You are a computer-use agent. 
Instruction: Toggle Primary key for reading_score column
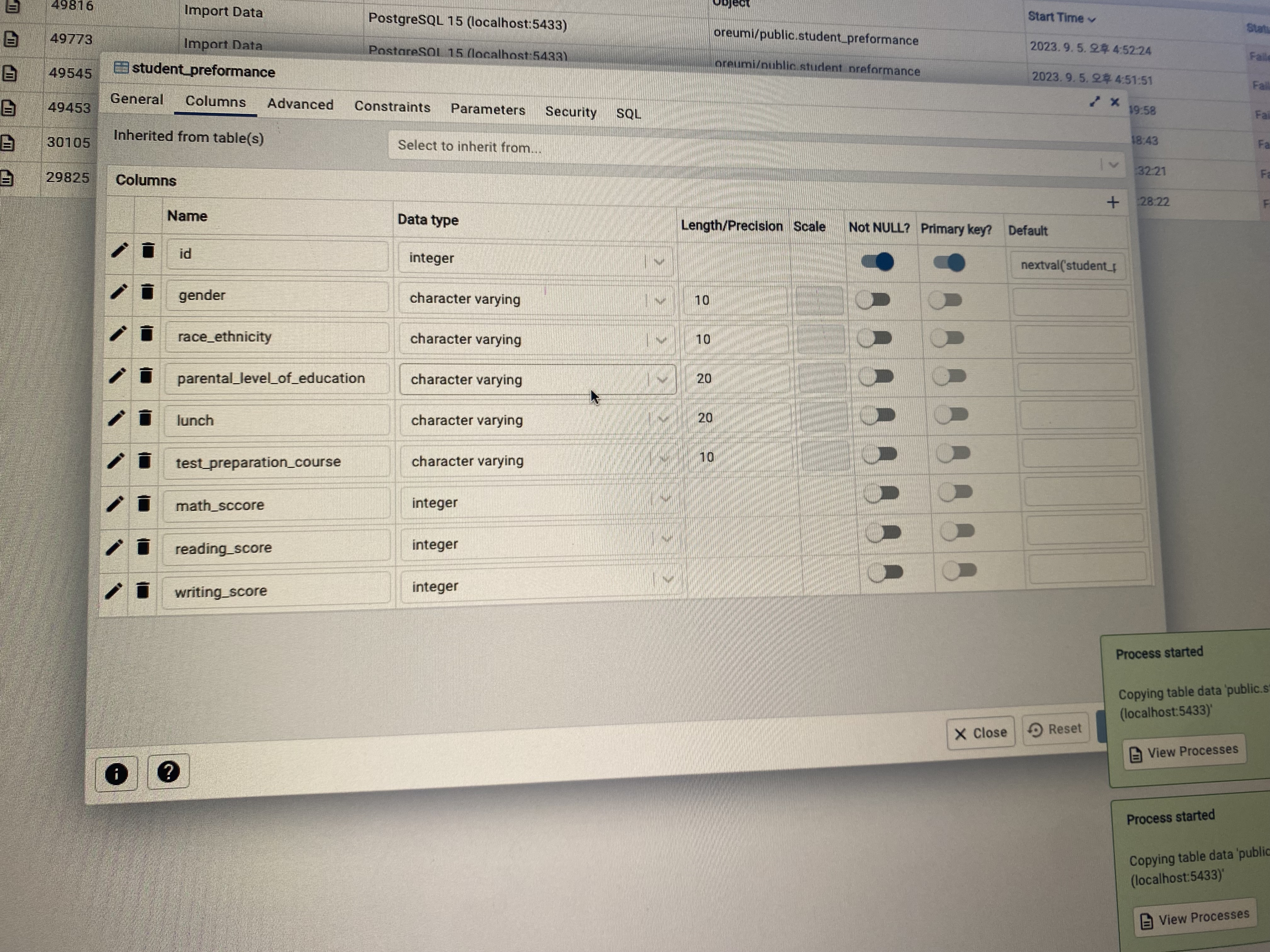click(x=958, y=531)
